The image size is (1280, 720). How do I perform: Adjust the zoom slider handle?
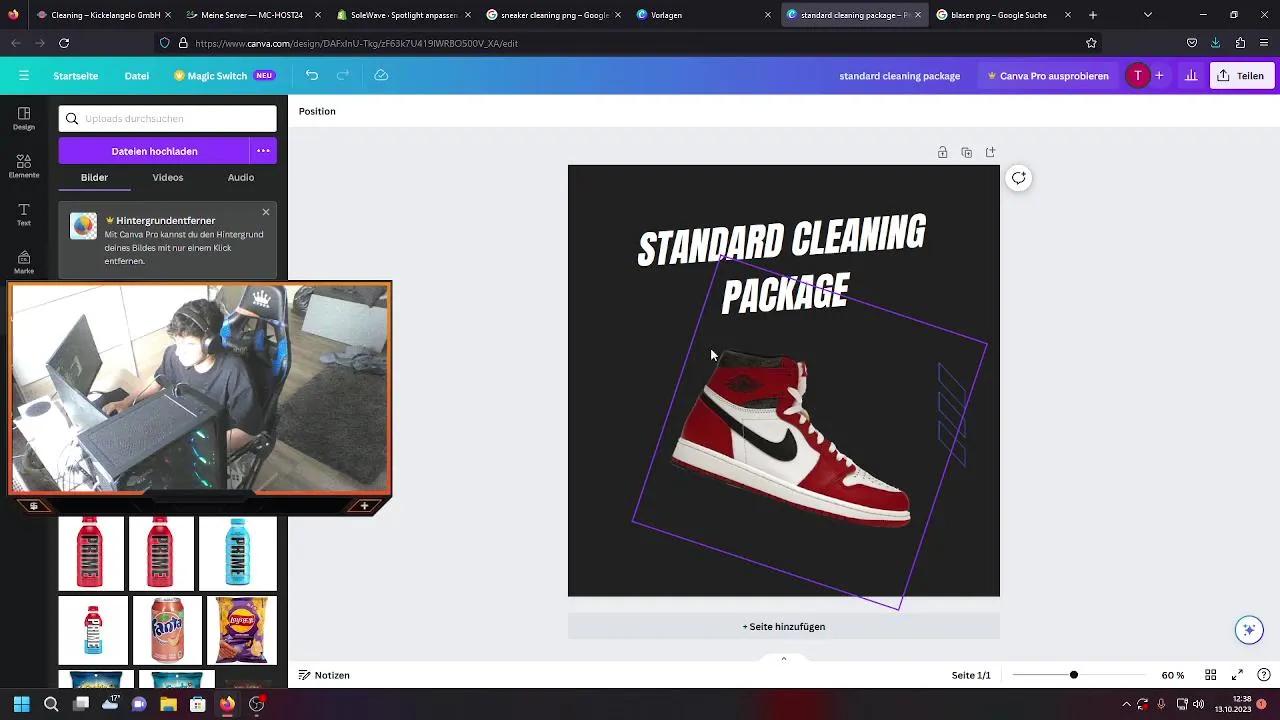[1074, 675]
